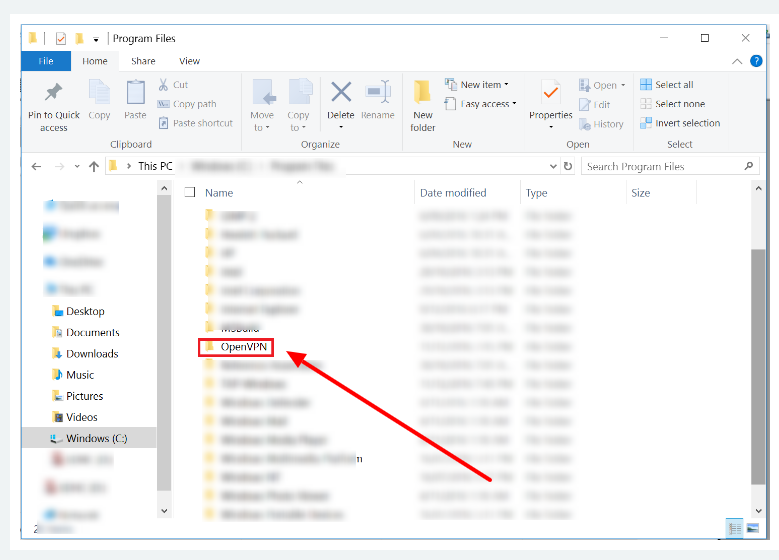Open Desktop in the navigation pane
Viewport: 779px width, 560px height.
(78, 311)
